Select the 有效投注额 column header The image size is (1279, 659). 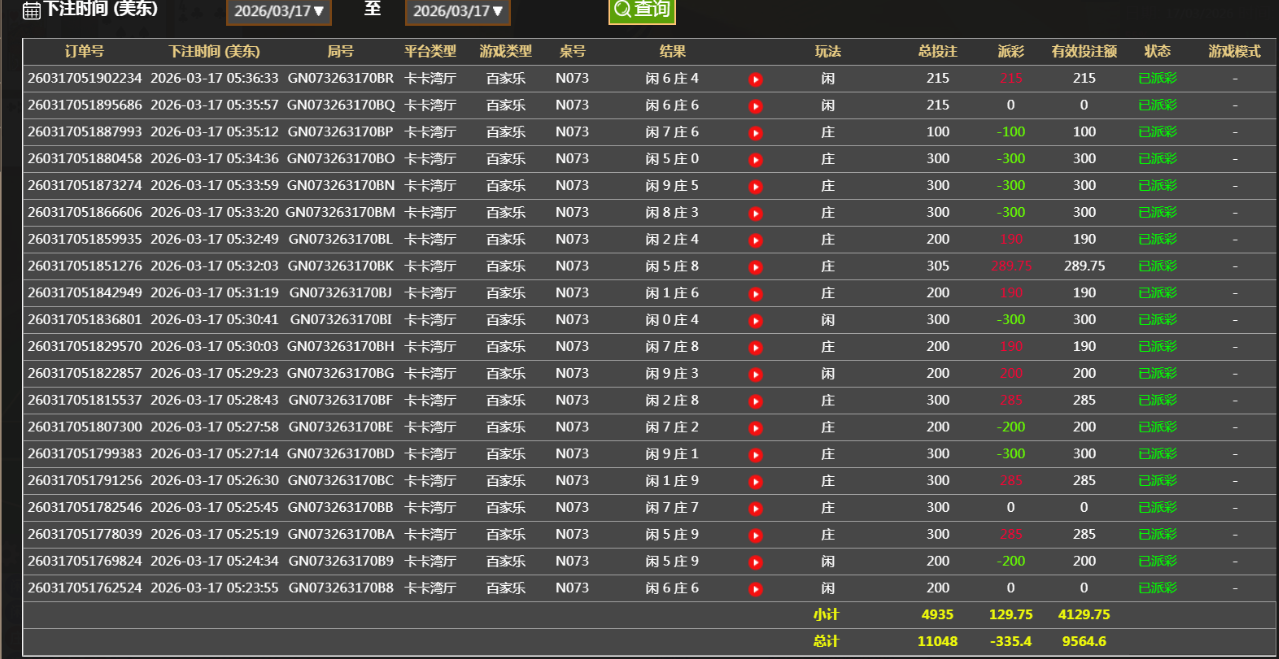tap(1084, 51)
